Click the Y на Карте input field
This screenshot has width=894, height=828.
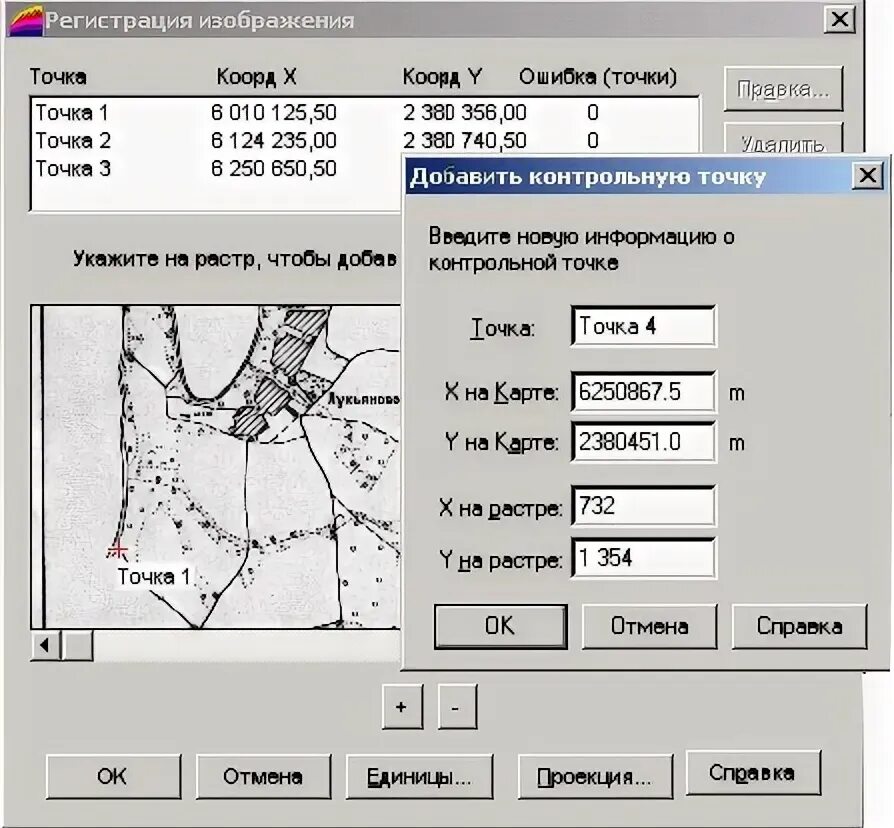pyautogui.click(x=643, y=442)
